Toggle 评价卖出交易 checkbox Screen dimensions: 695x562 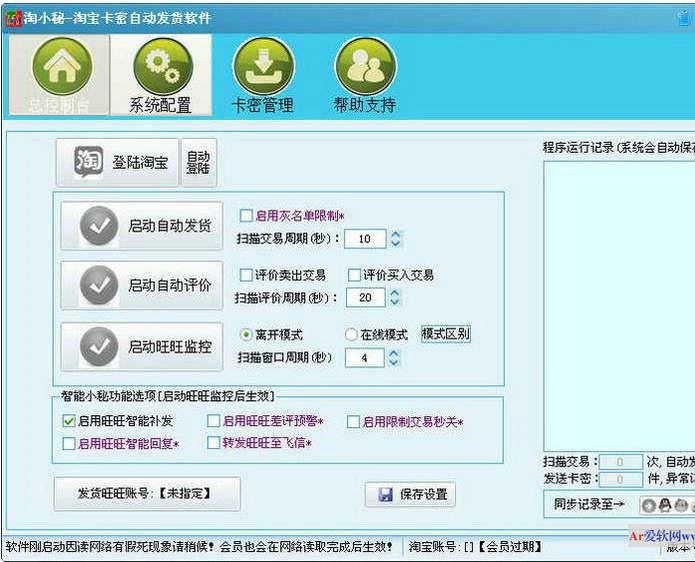[246, 275]
